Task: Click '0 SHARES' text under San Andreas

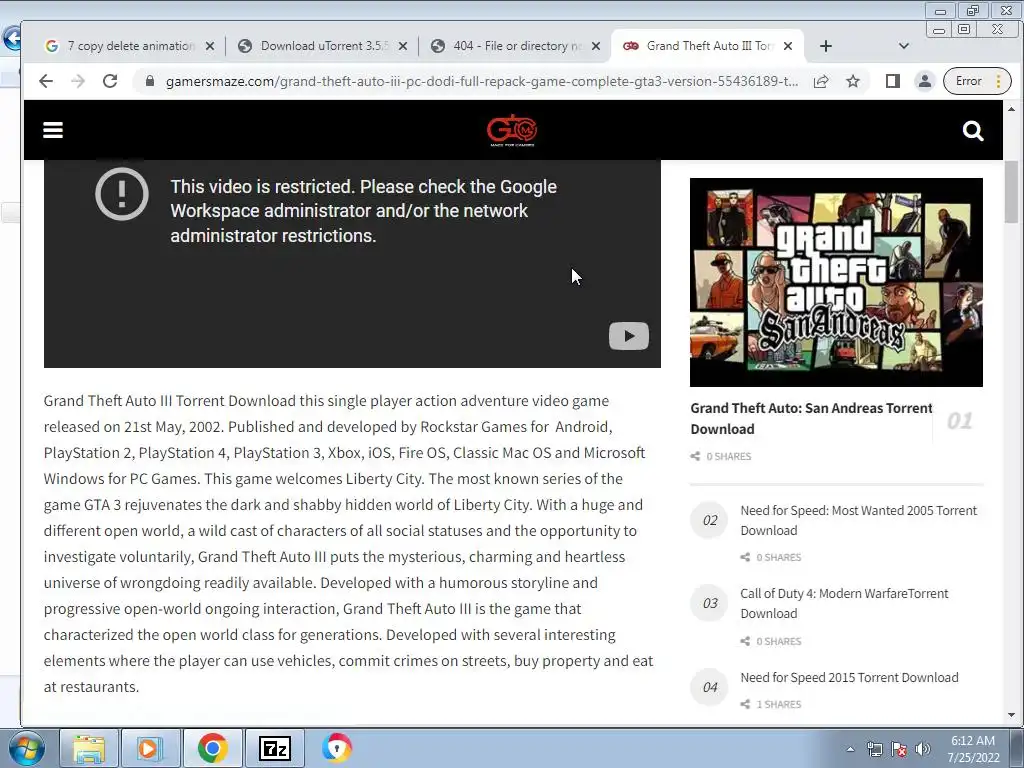Action: (729, 456)
